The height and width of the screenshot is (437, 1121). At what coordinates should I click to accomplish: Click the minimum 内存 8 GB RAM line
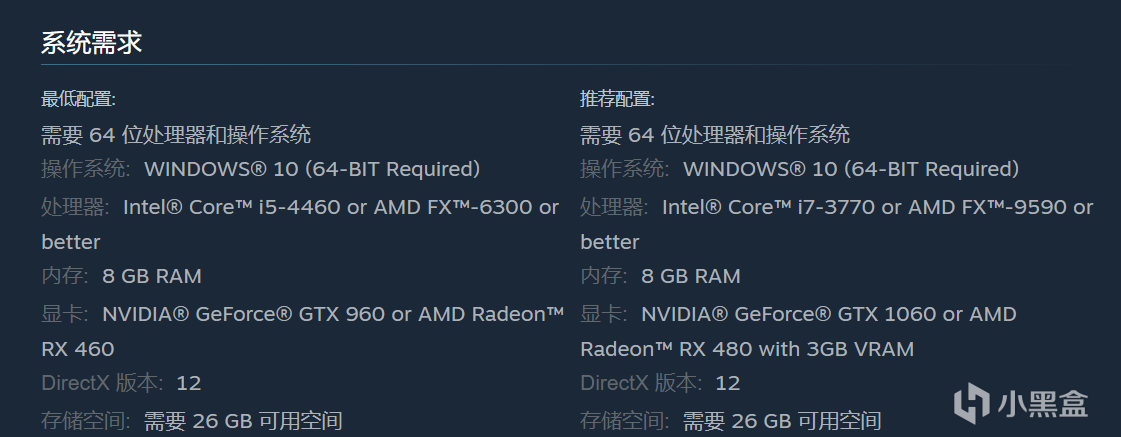pos(121,276)
